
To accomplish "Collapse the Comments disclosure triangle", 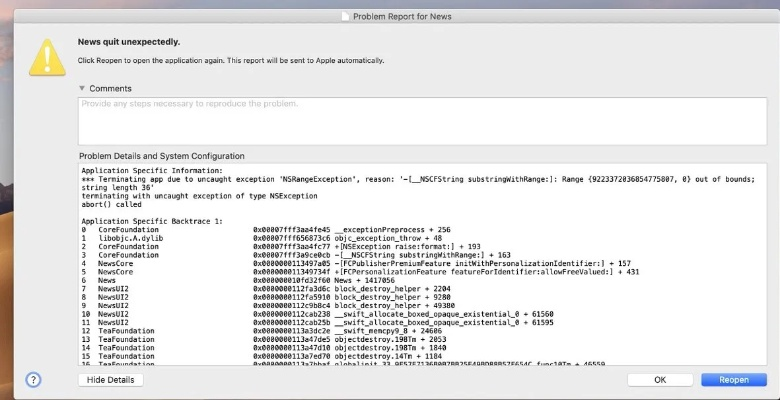I will [x=83, y=89].
